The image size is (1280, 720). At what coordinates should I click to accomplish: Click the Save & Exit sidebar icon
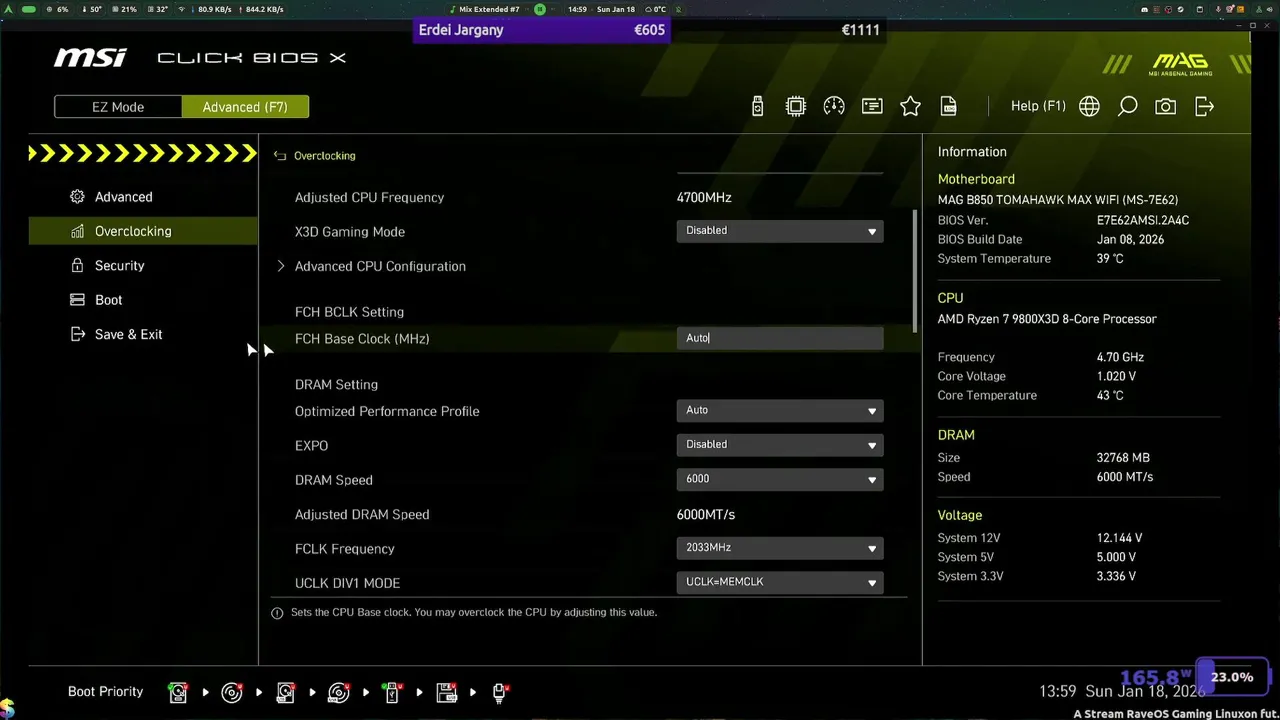(x=77, y=334)
